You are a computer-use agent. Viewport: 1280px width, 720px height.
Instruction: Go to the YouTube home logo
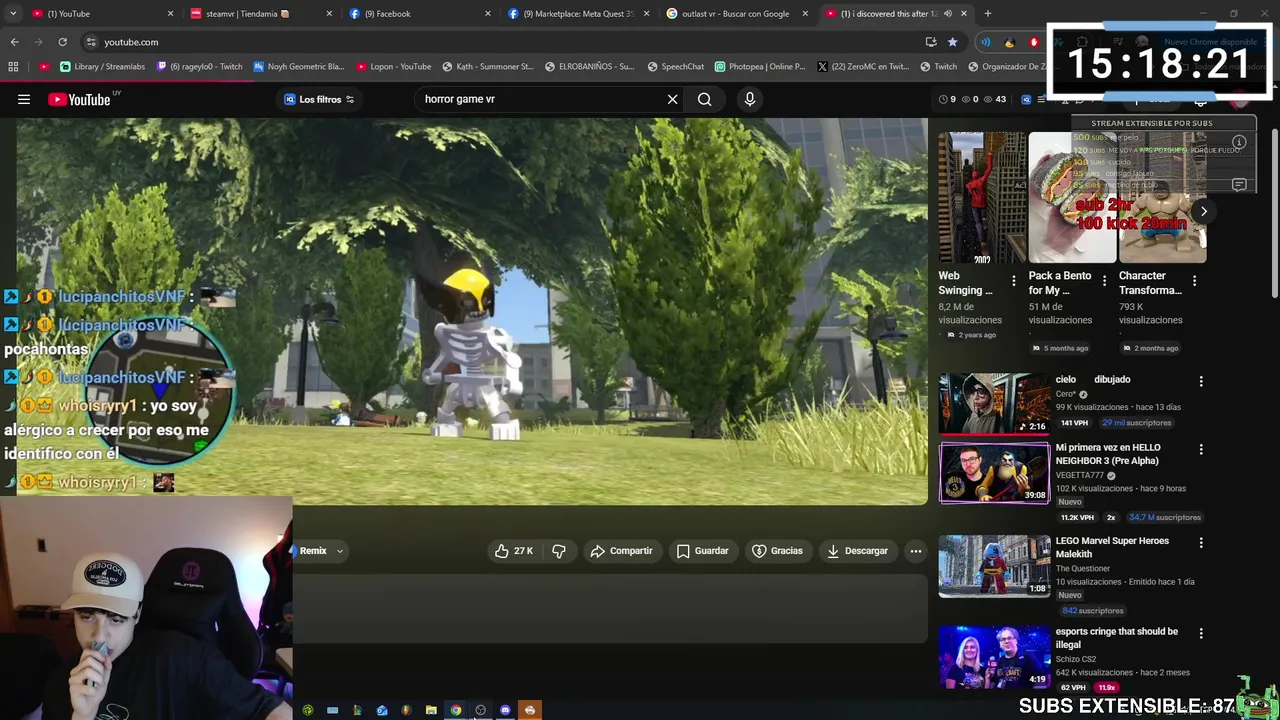tap(79, 99)
